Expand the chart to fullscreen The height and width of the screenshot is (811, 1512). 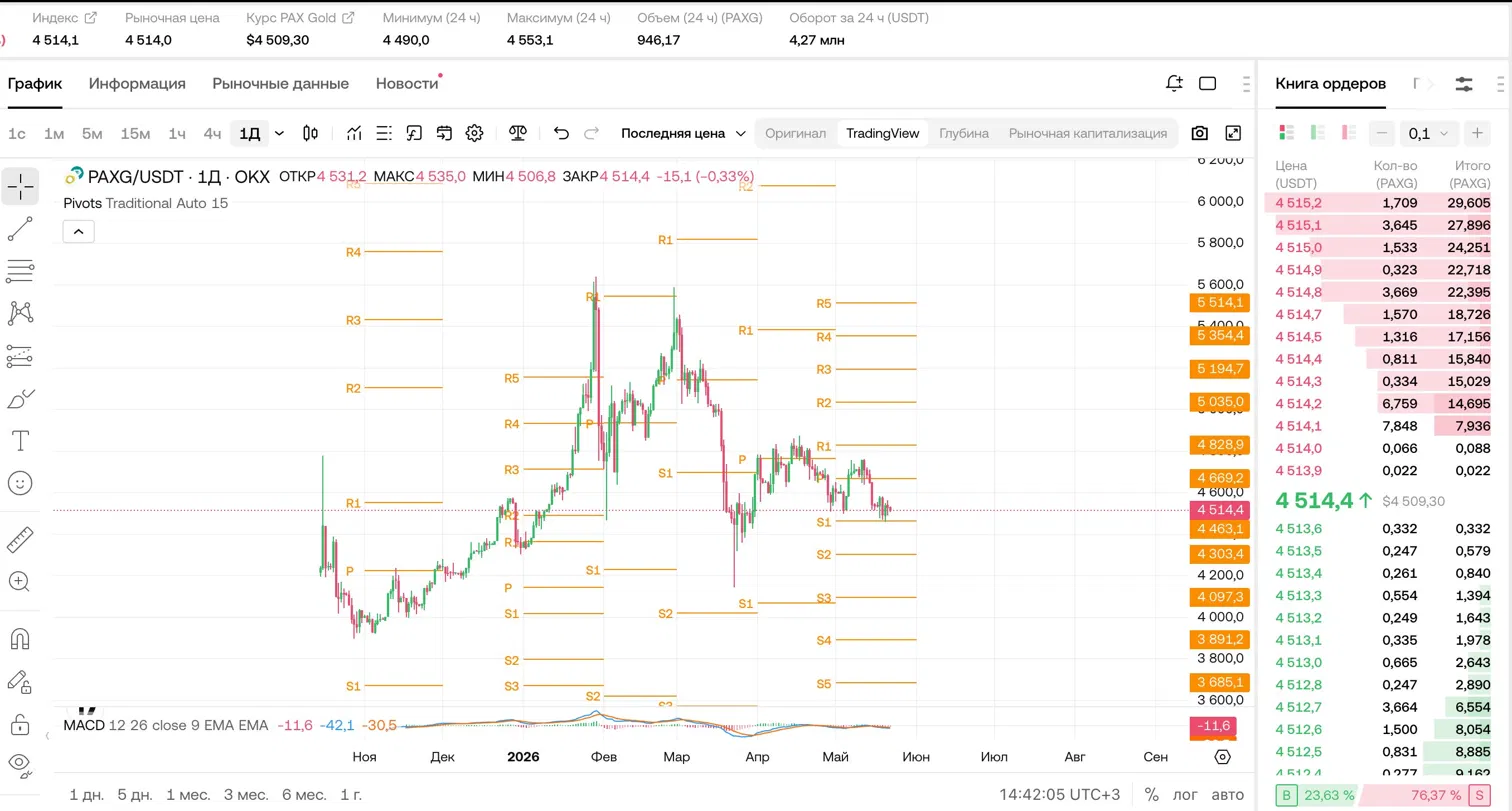pyautogui.click(x=1233, y=133)
